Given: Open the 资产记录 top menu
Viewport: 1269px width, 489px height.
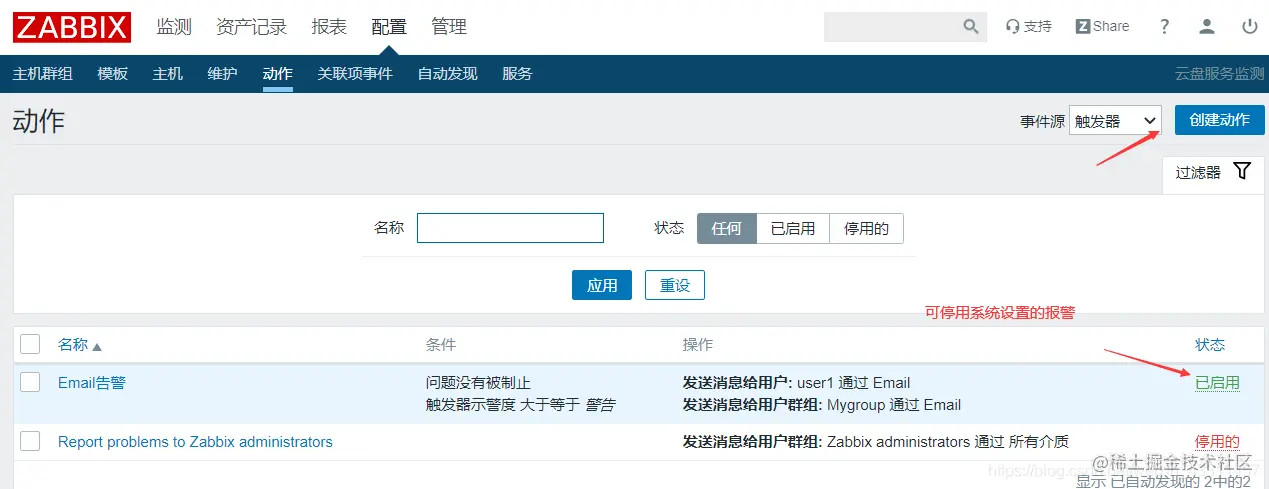Looking at the screenshot, I should [251, 27].
